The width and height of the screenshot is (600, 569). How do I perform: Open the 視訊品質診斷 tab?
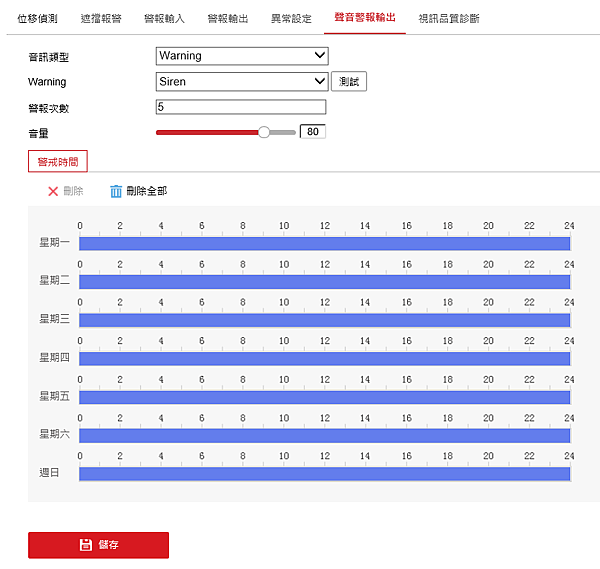coord(448,18)
